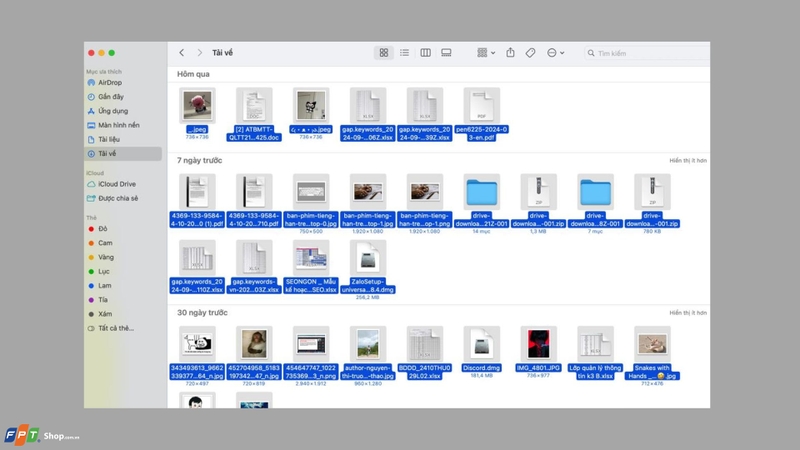This screenshot has height=450, width=800.
Task: Click the Tìm kiếm search field
Action: click(647, 53)
